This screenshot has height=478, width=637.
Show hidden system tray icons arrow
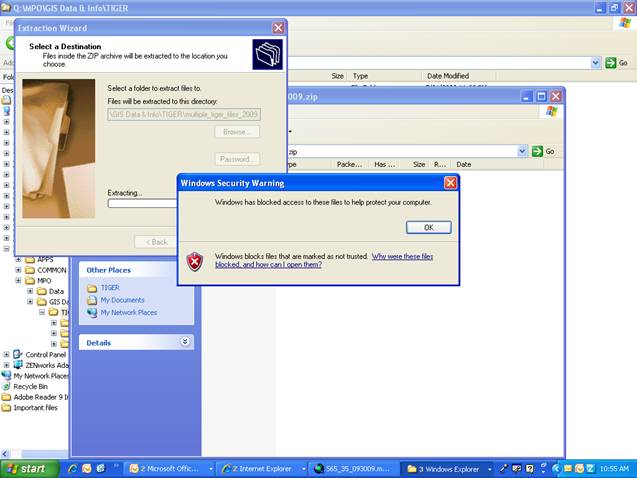(x=556, y=469)
